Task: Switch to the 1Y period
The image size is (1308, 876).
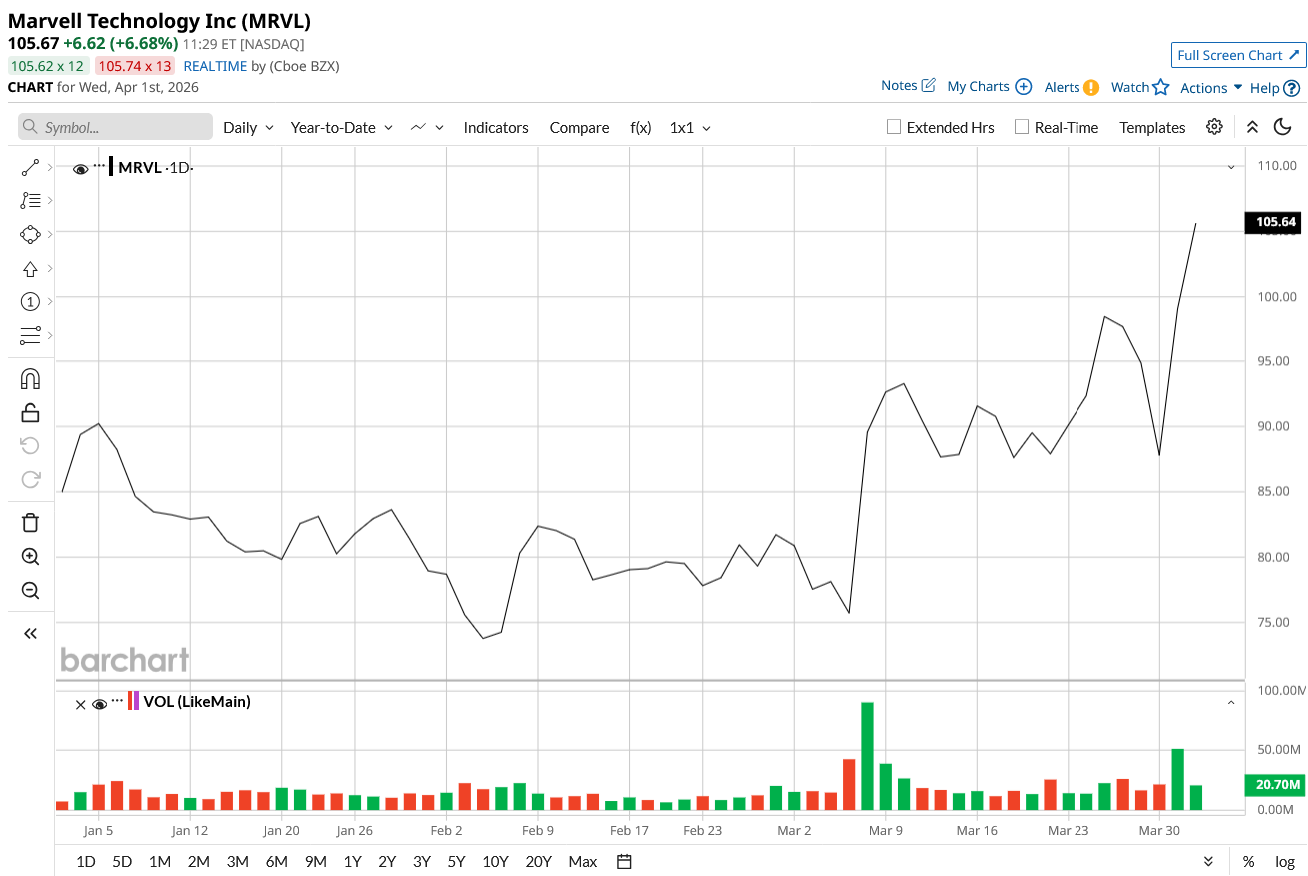Action: pyautogui.click(x=352, y=861)
